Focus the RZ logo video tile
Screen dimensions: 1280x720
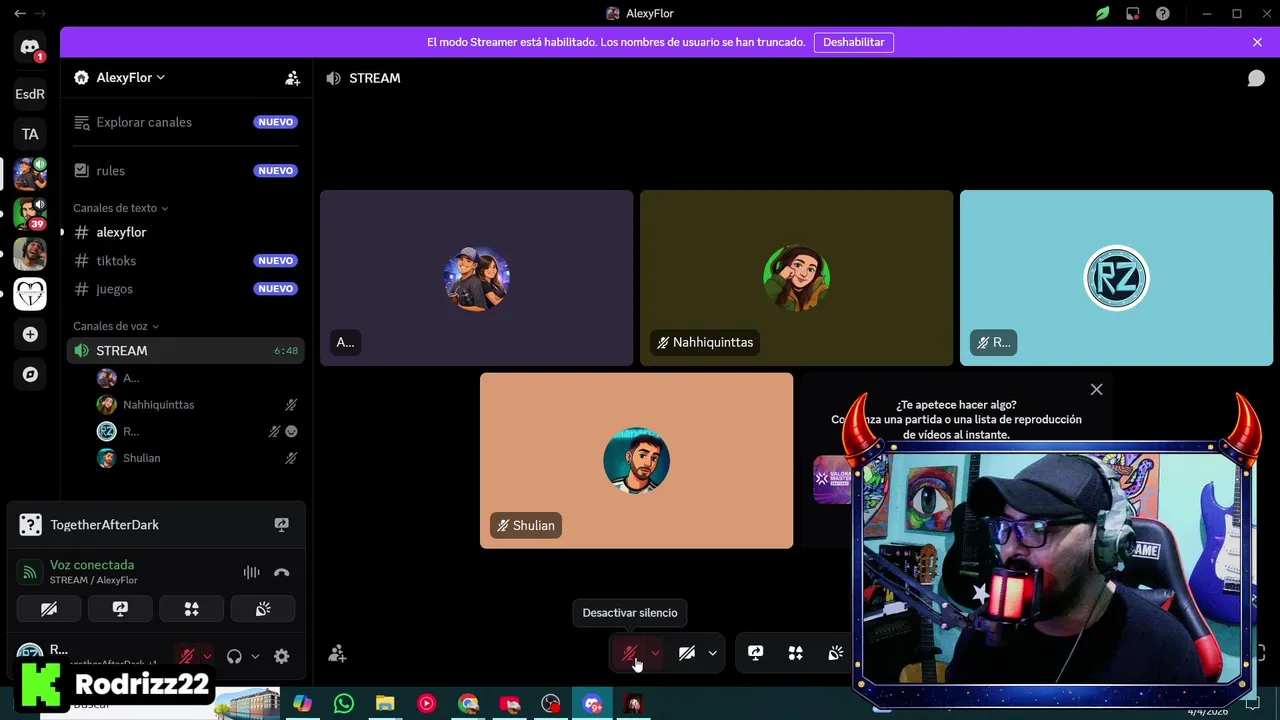pyautogui.click(x=1116, y=278)
